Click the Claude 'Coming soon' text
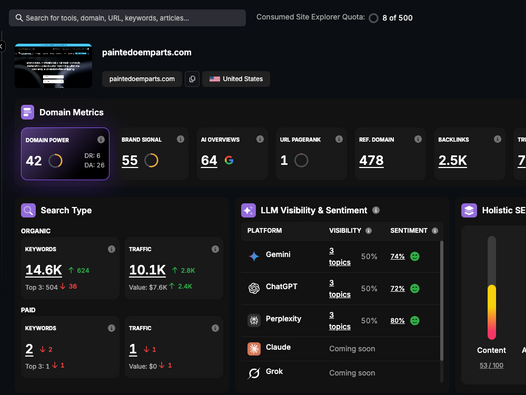Viewport: 526px width, 395px height. [352, 349]
